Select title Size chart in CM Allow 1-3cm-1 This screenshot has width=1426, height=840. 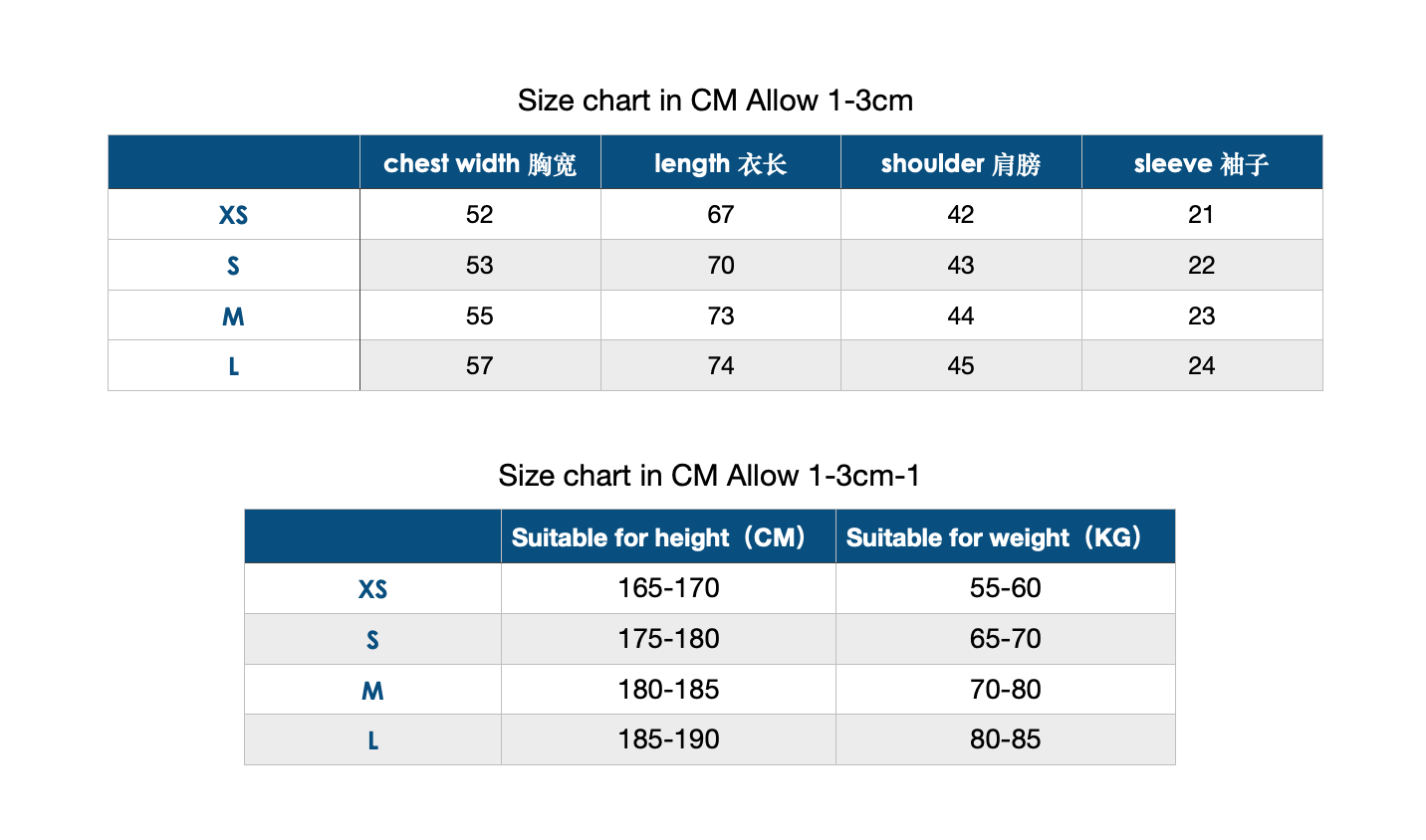(709, 476)
